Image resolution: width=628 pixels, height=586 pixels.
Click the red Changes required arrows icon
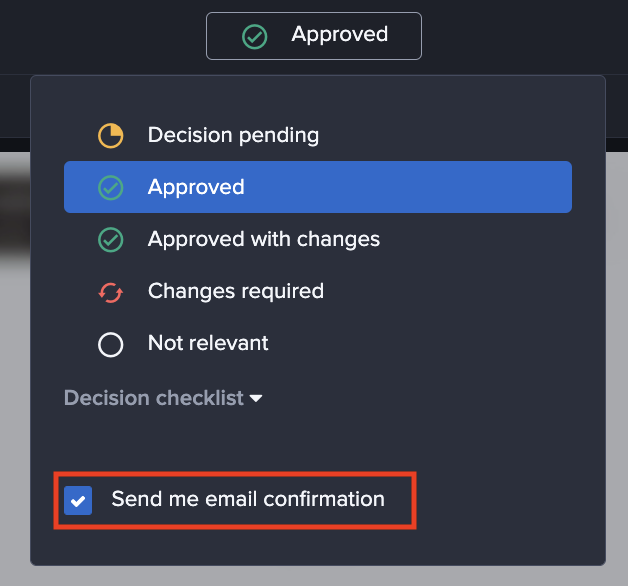[x=110, y=292]
